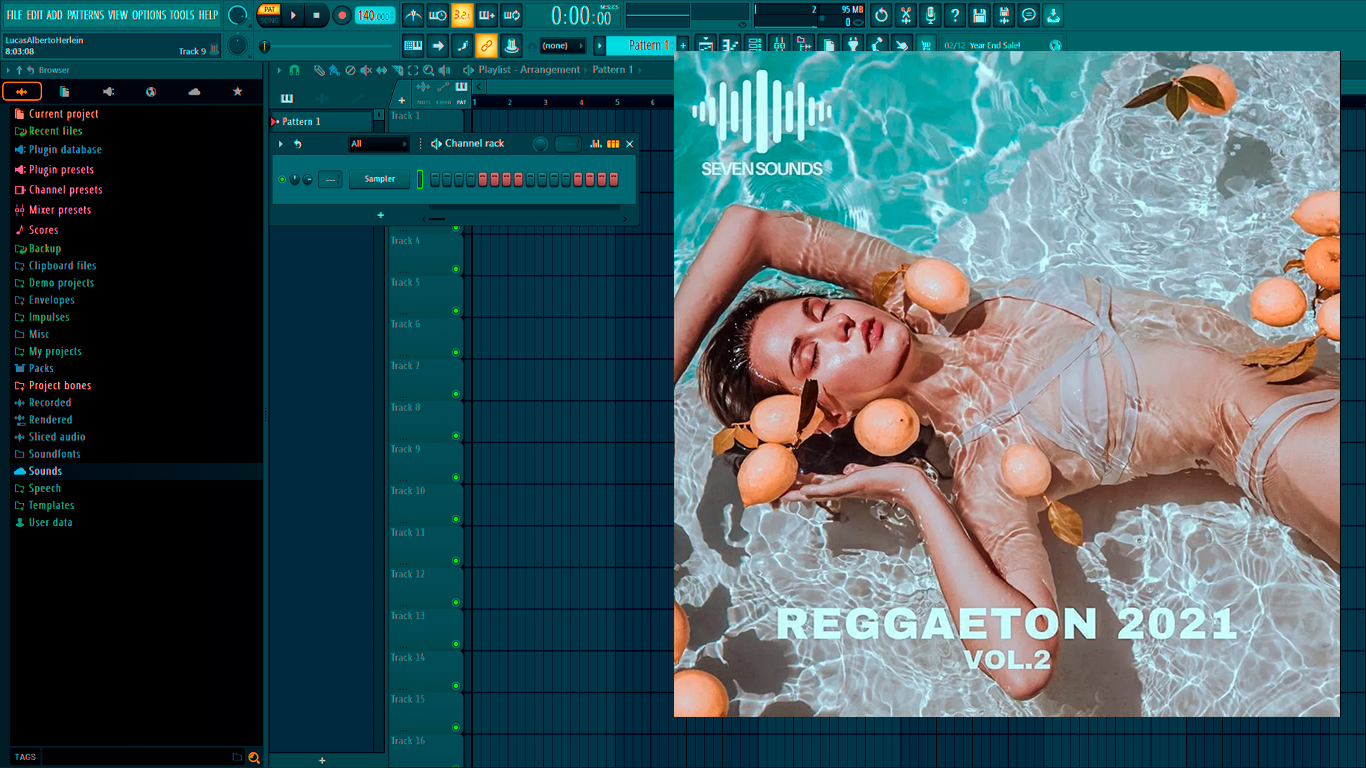Click the song position slider handle

[264, 46]
